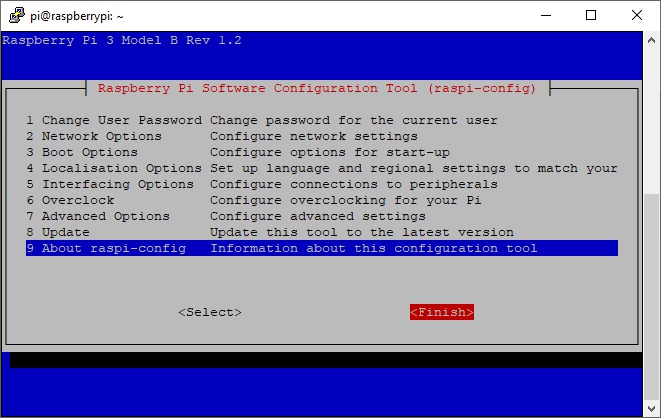
Task: Choose Boot Options in the list
Action: pyautogui.click(x=90, y=152)
